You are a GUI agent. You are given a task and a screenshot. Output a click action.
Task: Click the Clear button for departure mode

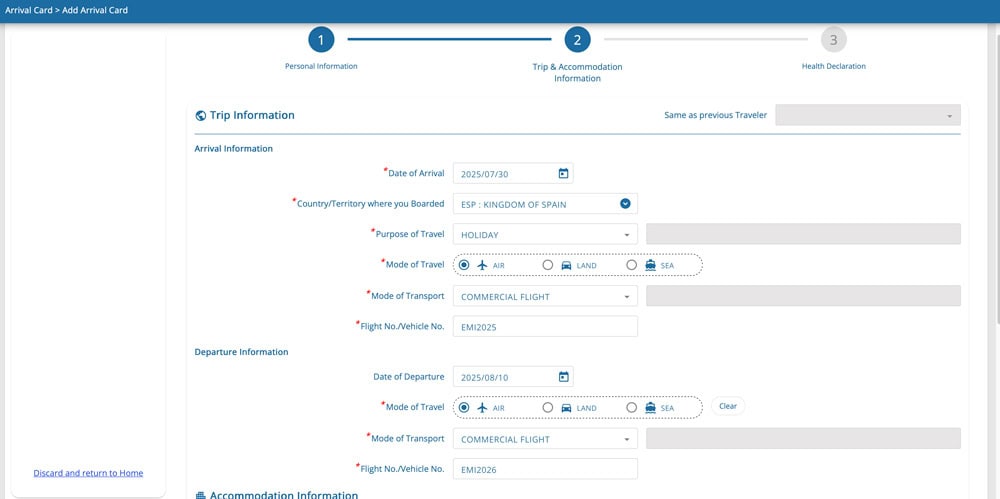click(728, 406)
